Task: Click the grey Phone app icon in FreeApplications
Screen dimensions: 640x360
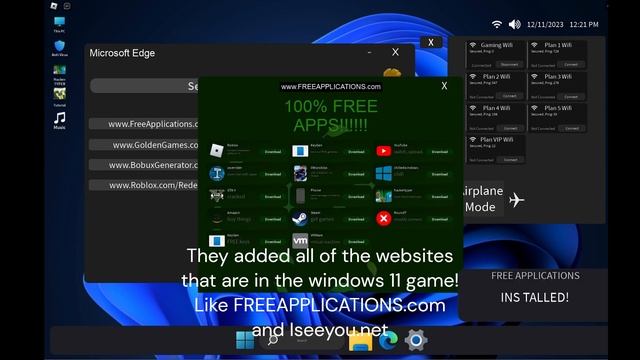Action: pos(300,196)
